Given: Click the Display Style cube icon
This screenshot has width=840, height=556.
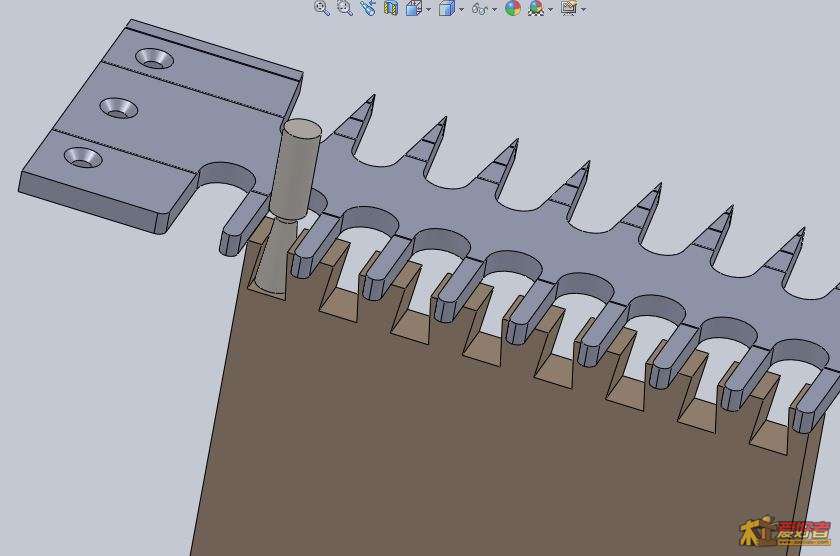Looking at the screenshot, I should pyautogui.click(x=446, y=8).
